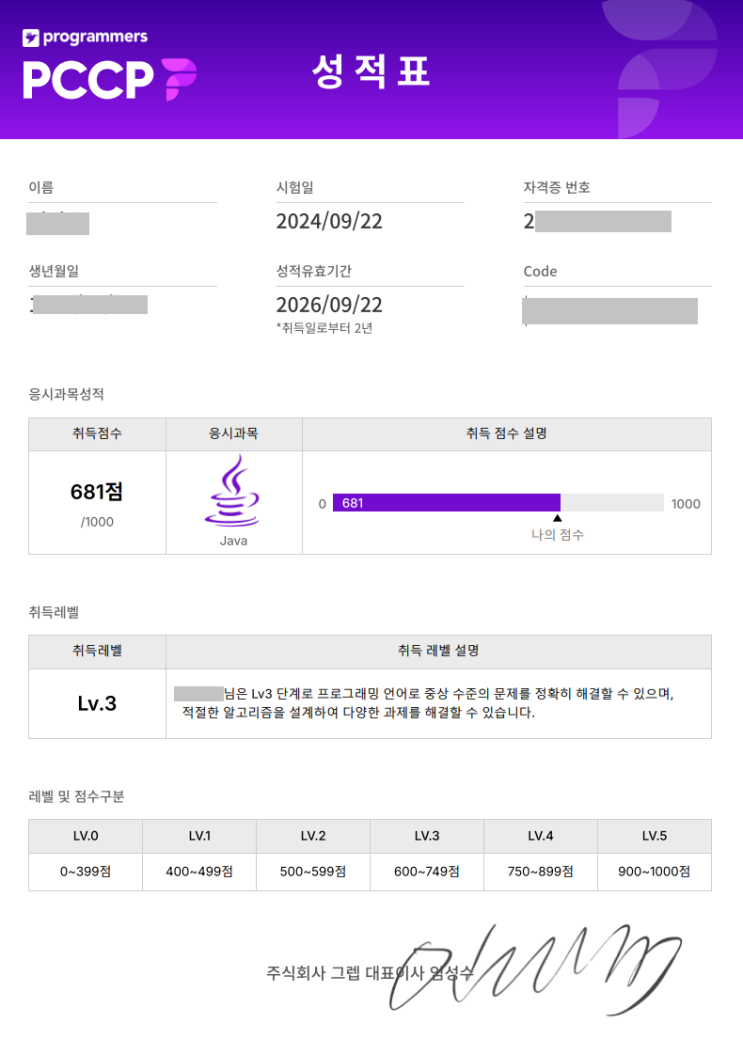Click the programmers logo at top left
Image resolution: width=743 pixels, height=1054 pixels.
tap(85, 38)
